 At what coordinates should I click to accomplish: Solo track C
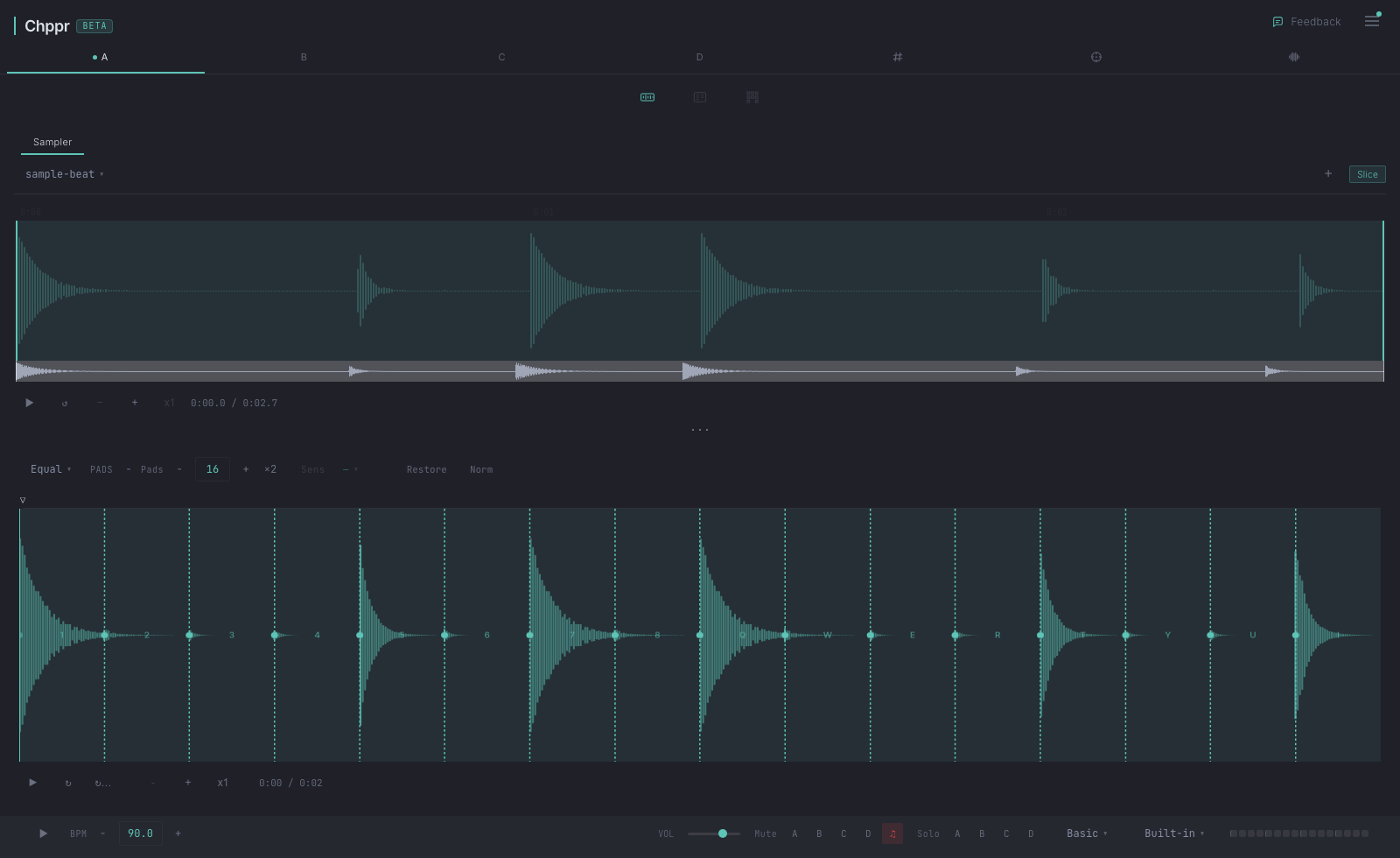1006,833
